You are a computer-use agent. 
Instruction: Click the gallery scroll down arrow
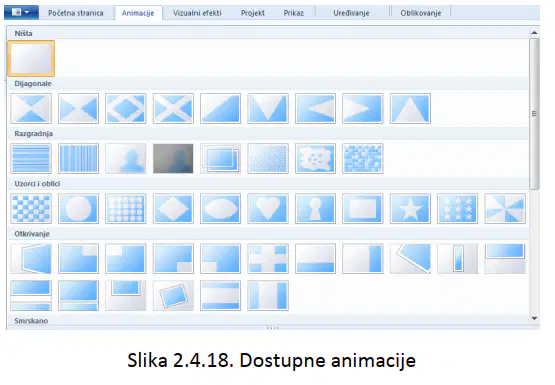(x=534, y=318)
